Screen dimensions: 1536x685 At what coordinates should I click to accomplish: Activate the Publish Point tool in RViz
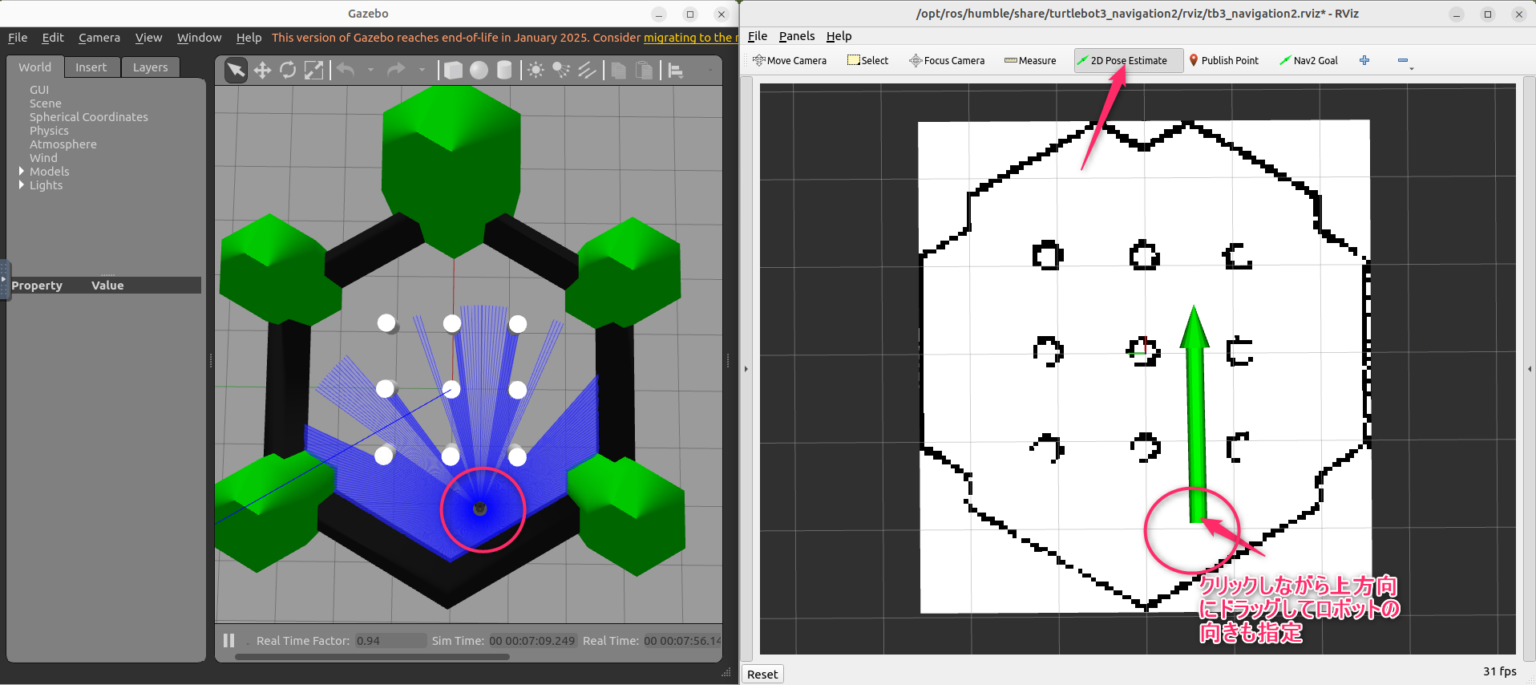point(1223,60)
